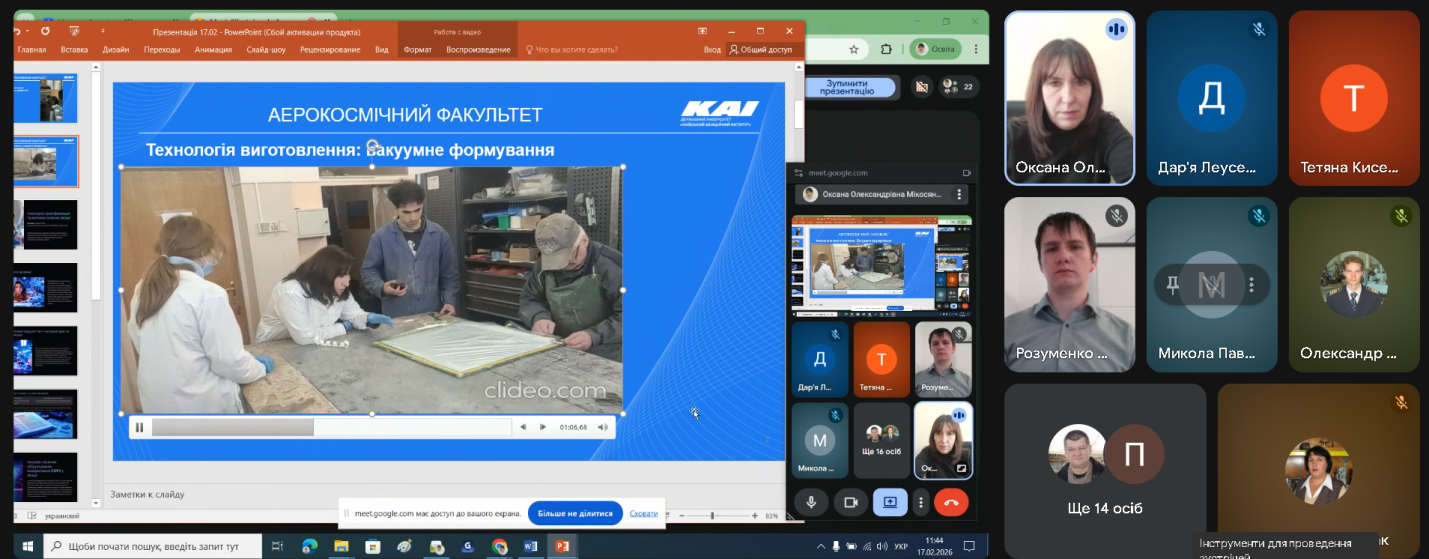This screenshot has width=1429, height=559.
Task: Click the Сховати link
Action: coord(644,513)
